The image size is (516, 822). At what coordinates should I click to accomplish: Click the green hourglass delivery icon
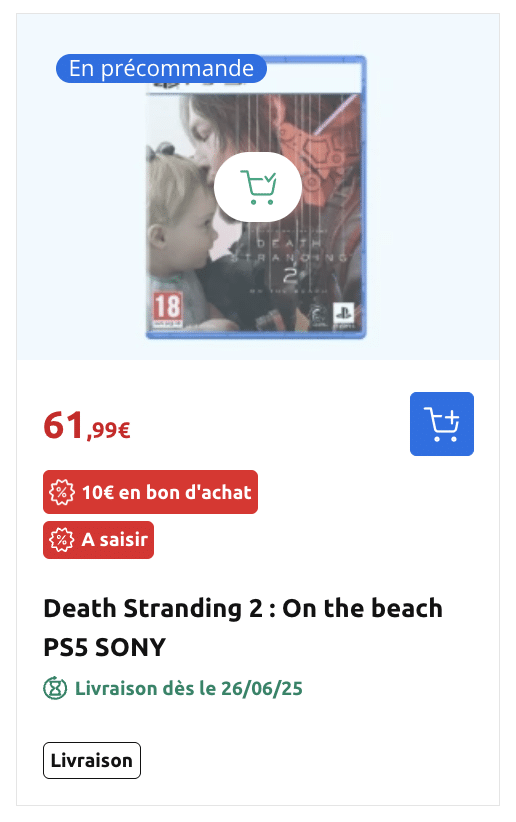(x=55, y=688)
